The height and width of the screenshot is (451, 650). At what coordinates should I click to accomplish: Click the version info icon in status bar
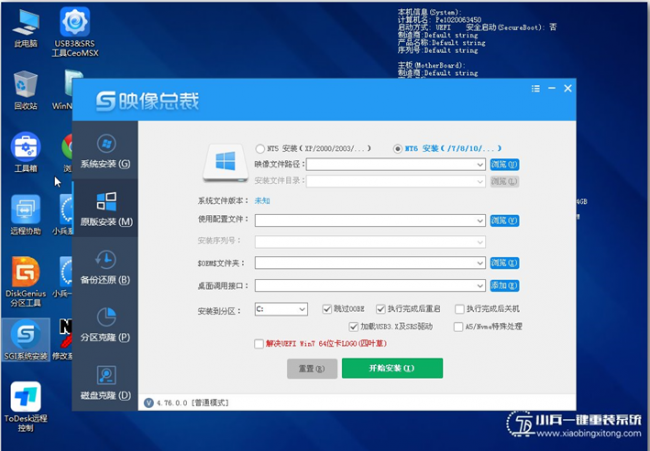pos(148,403)
